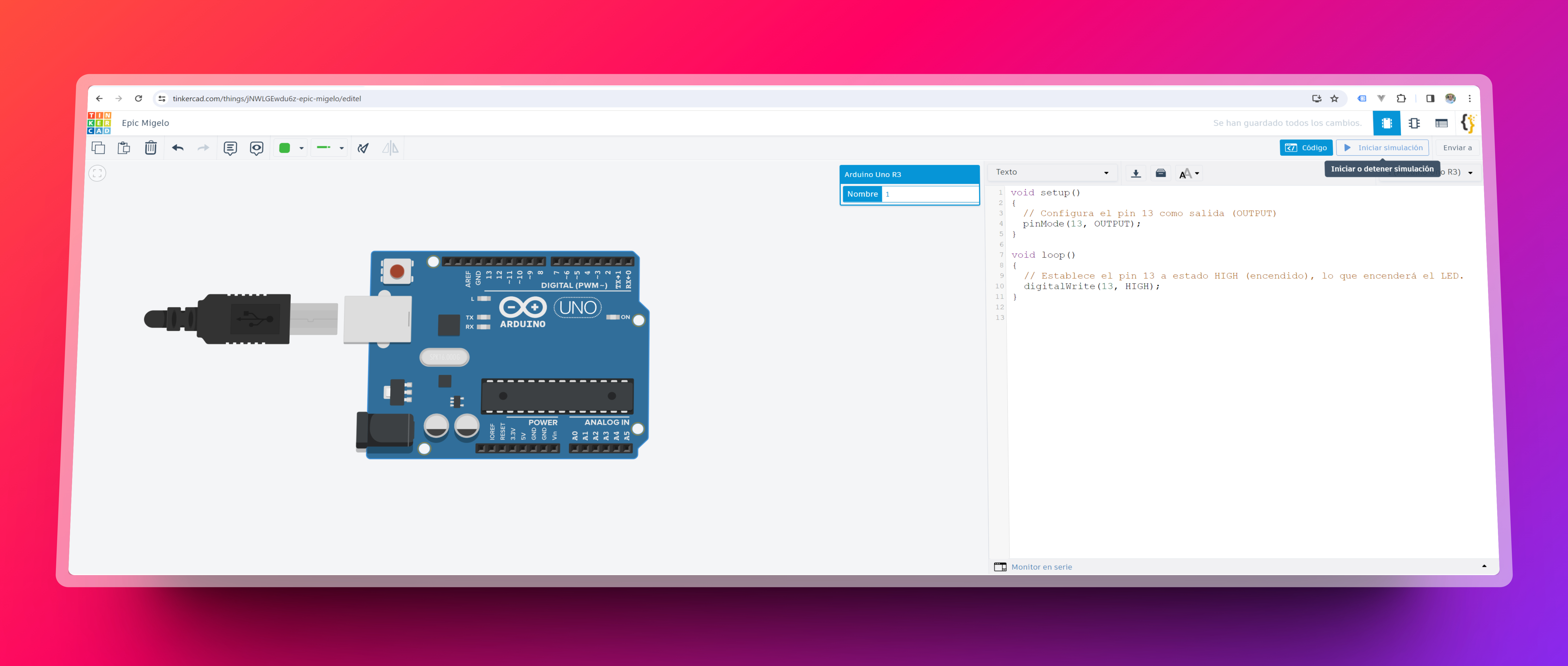The width and height of the screenshot is (1568, 666).
Task: Click the Tinkercad logo
Action: tap(99, 123)
